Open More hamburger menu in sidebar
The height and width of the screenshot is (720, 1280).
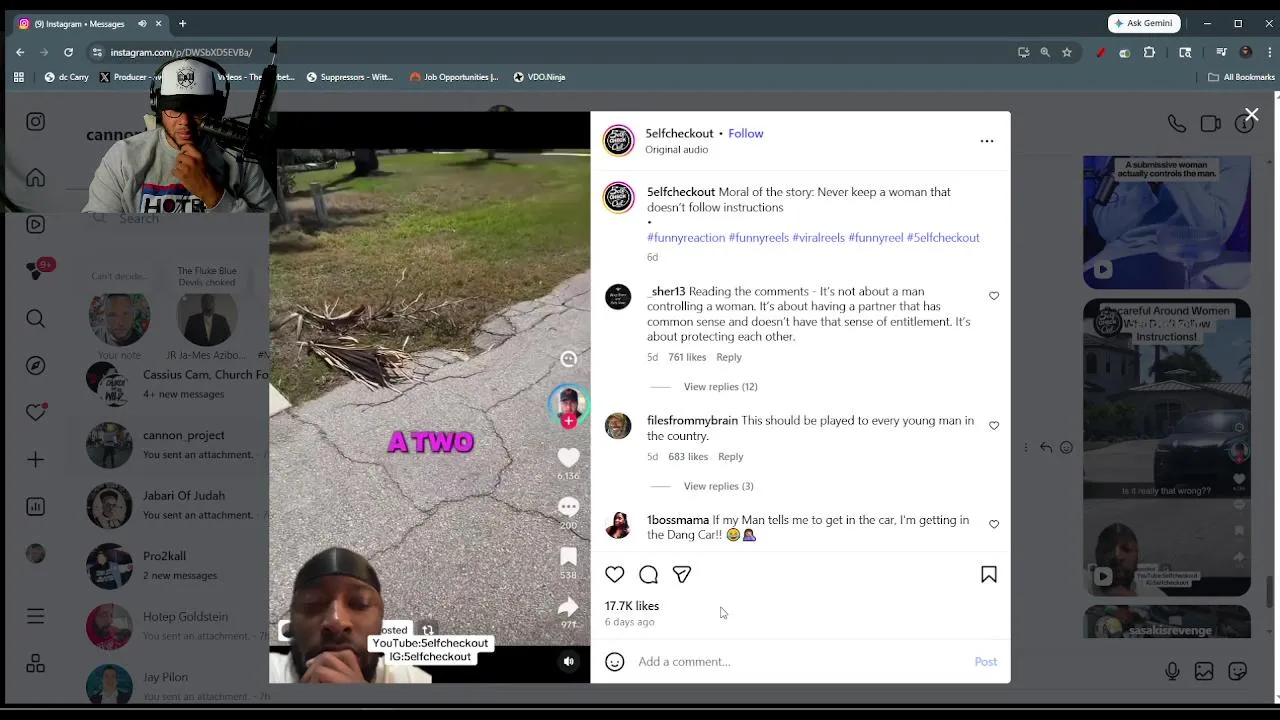pyautogui.click(x=36, y=617)
